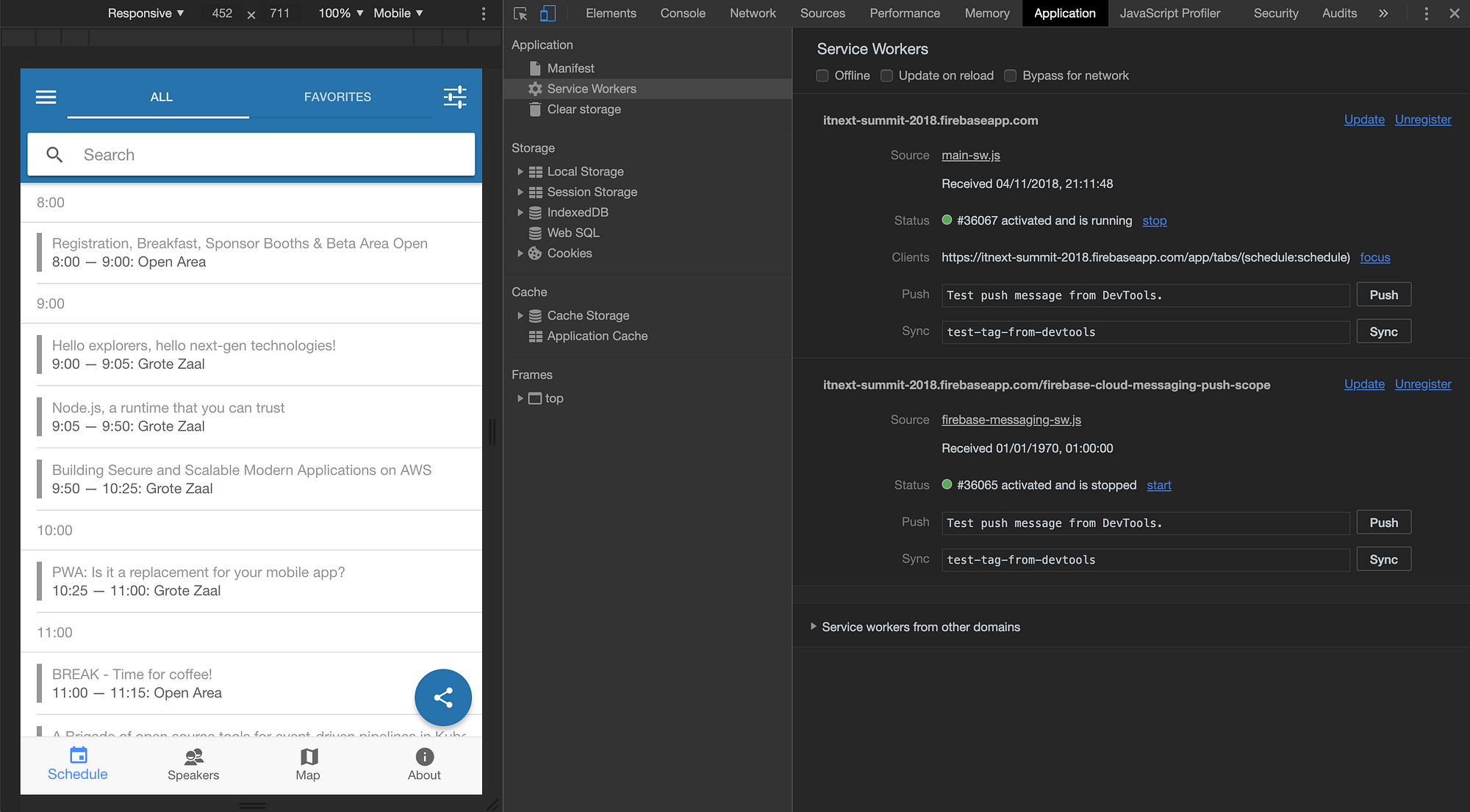Open the Speakers section in bottom navigation

click(193, 764)
